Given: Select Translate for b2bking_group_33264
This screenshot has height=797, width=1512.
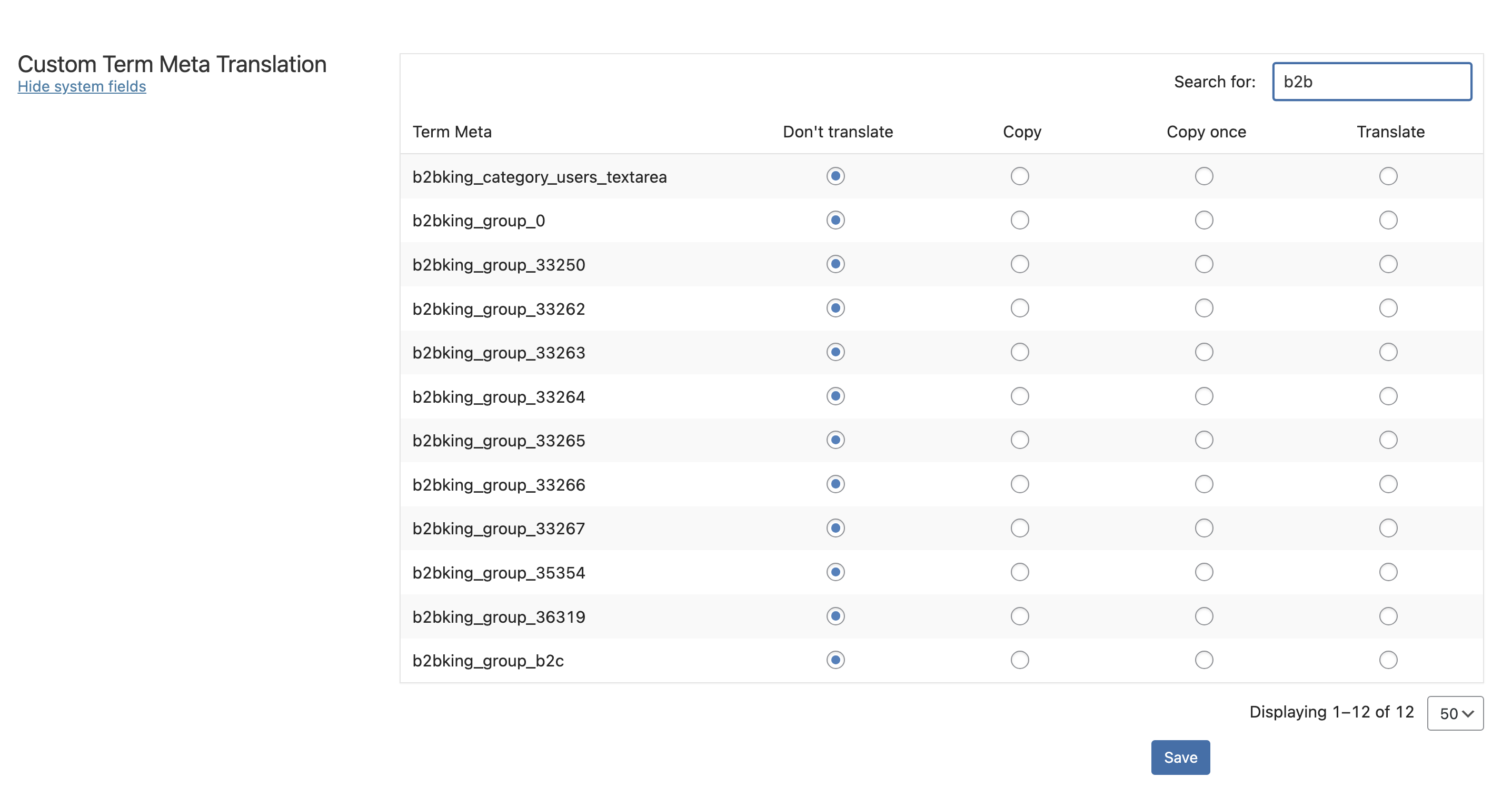Looking at the screenshot, I should point(1388,396).
